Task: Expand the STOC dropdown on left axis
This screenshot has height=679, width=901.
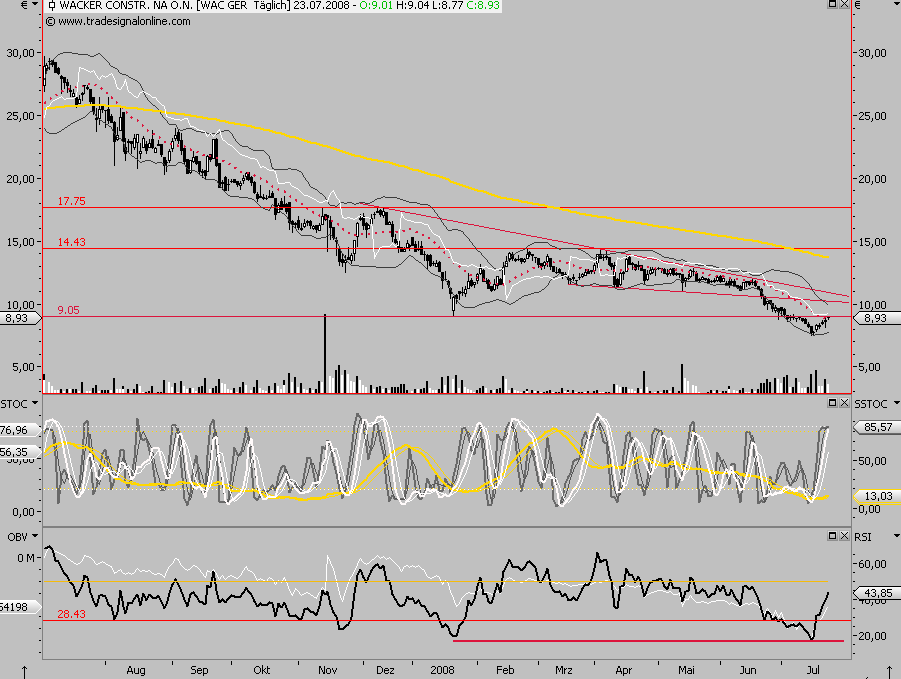Action: click(37, 402)
